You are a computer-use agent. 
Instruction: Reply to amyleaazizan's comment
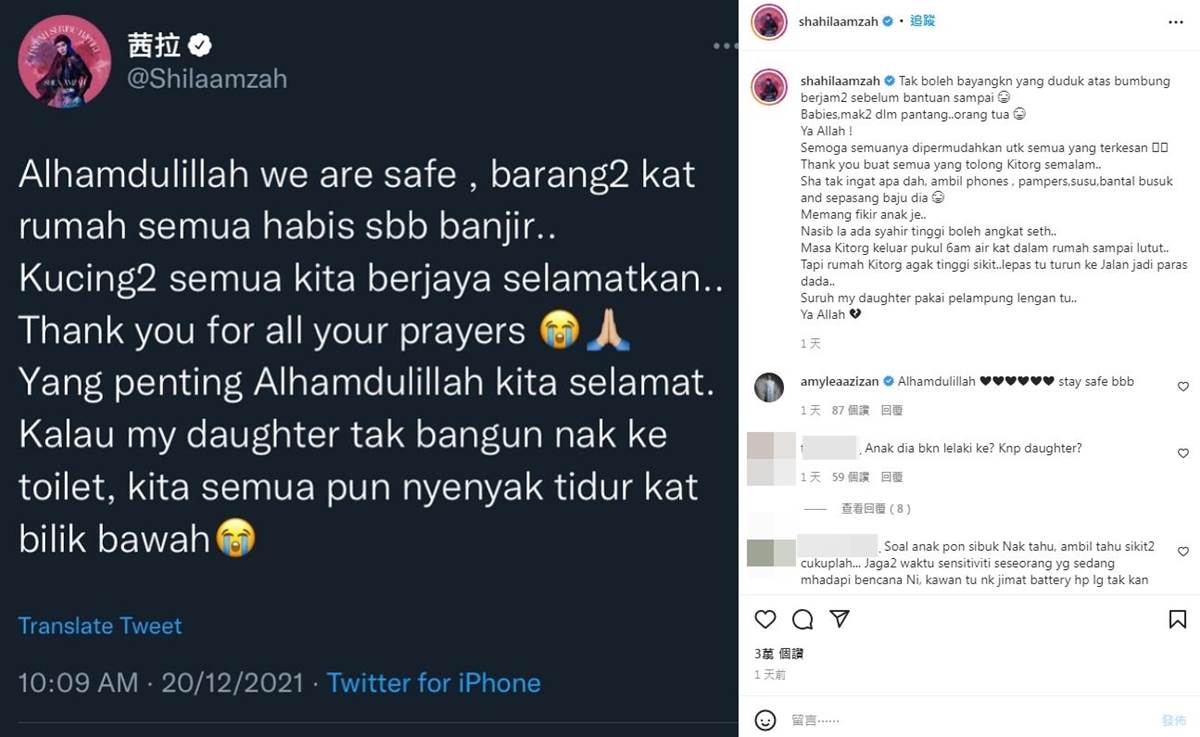[891, 410]
